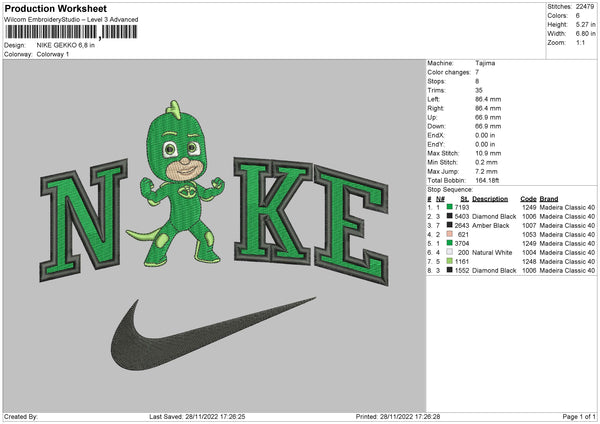Click the Colors value '6'
Screen dimensions: 600x424
click(578, 16)
